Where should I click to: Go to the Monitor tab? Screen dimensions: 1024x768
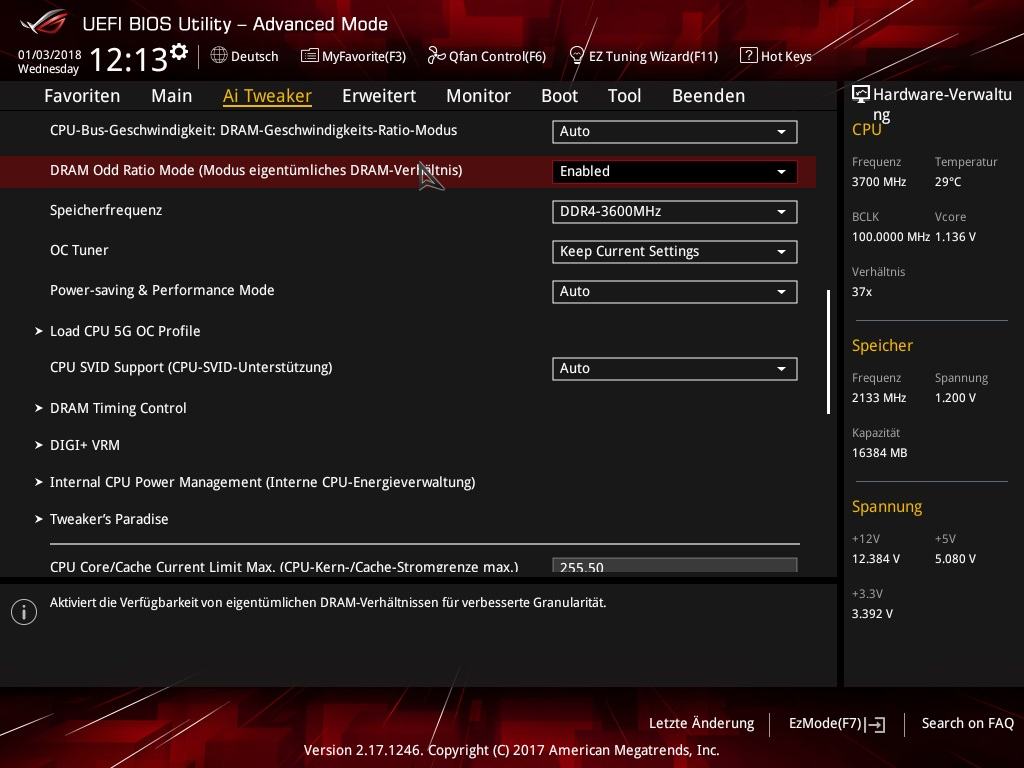tap(479, 96)
